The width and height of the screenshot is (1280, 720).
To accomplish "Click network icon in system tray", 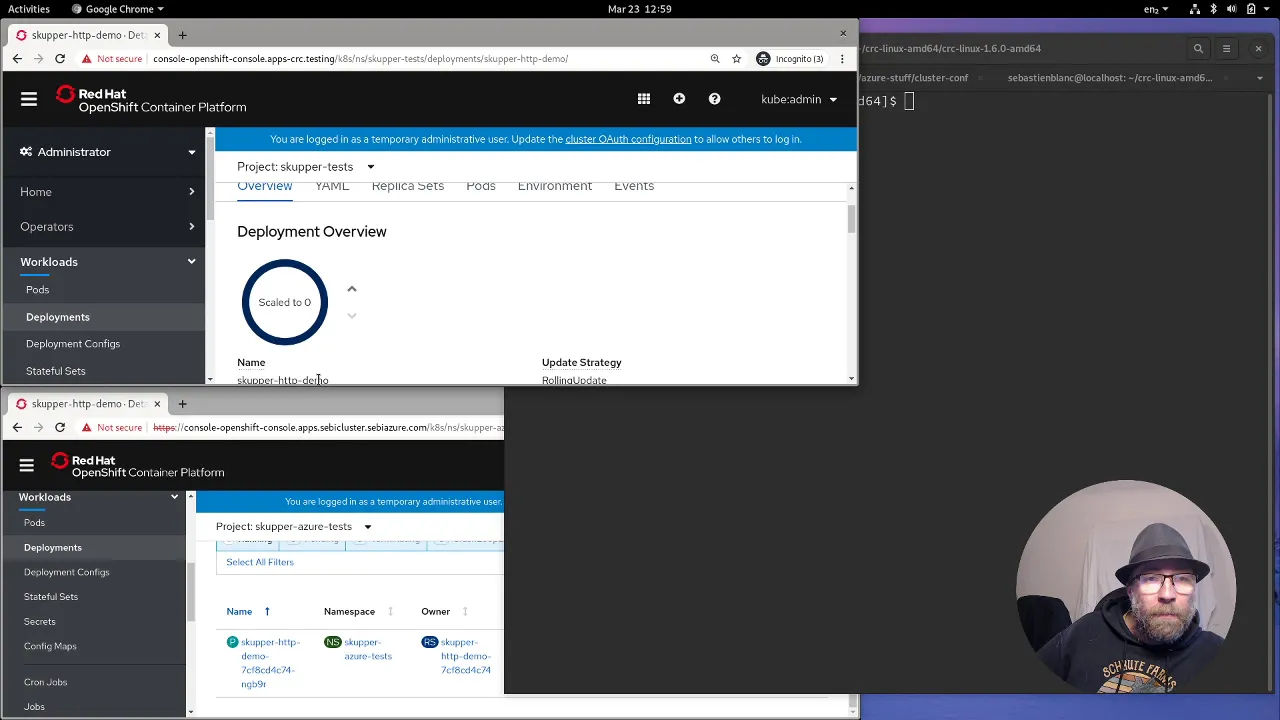I will coord(1195,9).
